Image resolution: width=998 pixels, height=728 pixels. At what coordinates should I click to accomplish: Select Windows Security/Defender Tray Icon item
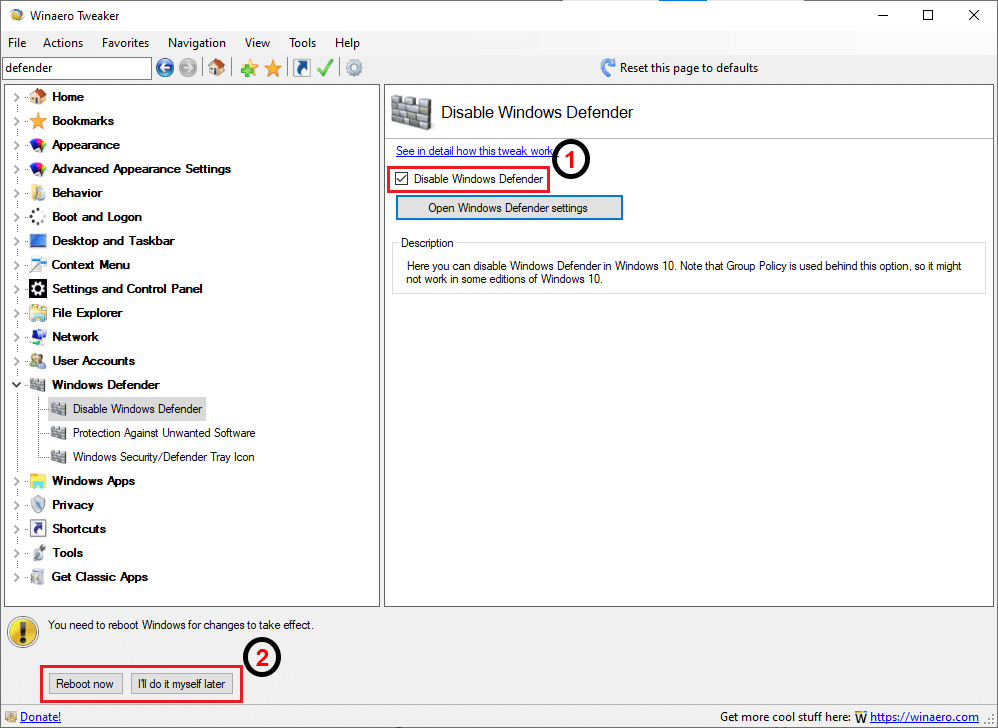pyautogui.click(x=164, y=457)
